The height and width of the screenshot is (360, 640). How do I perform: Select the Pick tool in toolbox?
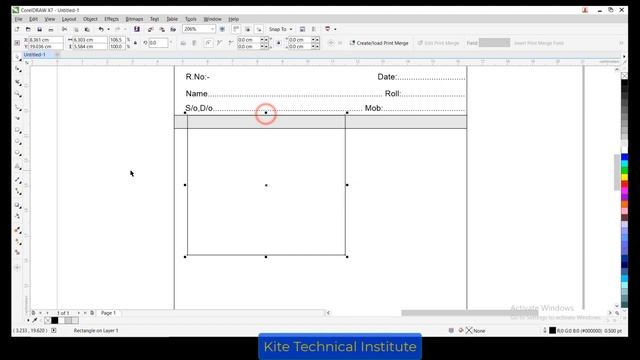tap(18, 57)
